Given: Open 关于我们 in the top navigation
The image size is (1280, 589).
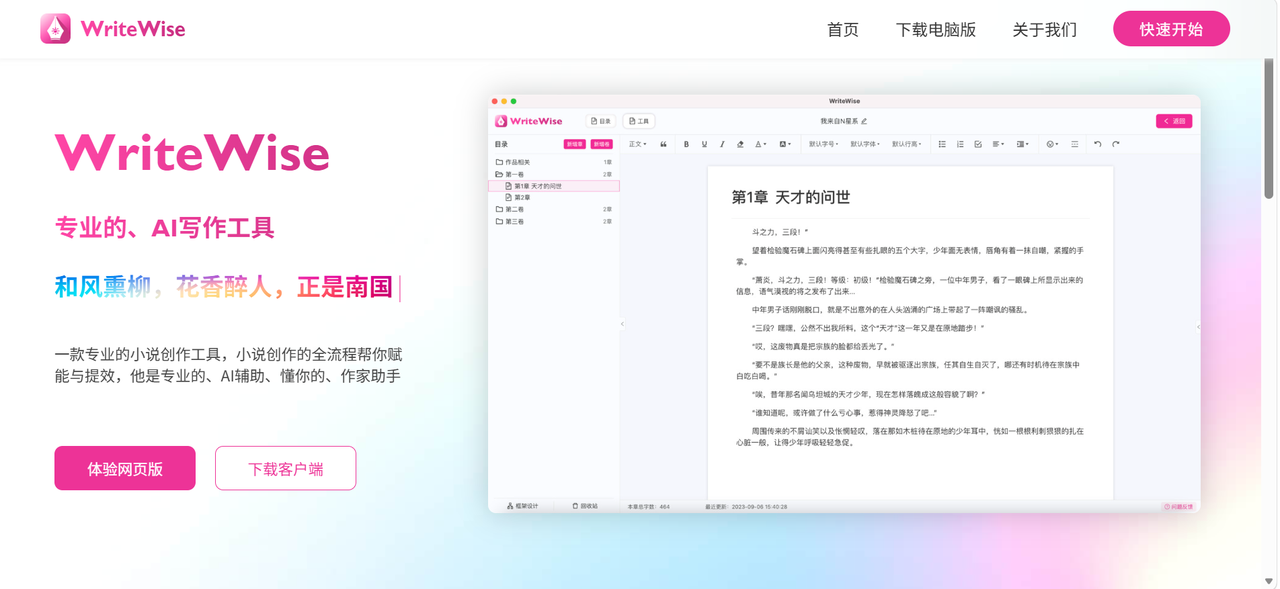Looking at the screenshot, I should pyautogui.click(x=1045, y=30).
